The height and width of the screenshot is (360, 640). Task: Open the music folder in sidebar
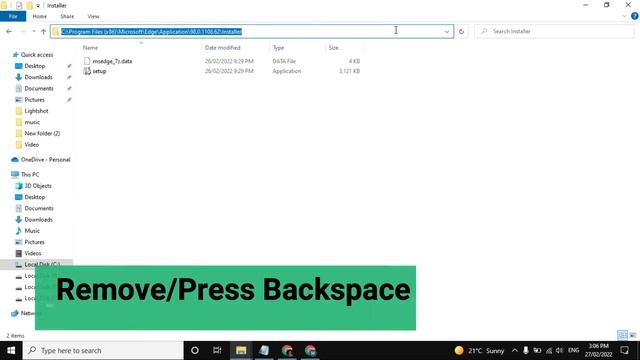pos(32,122)
